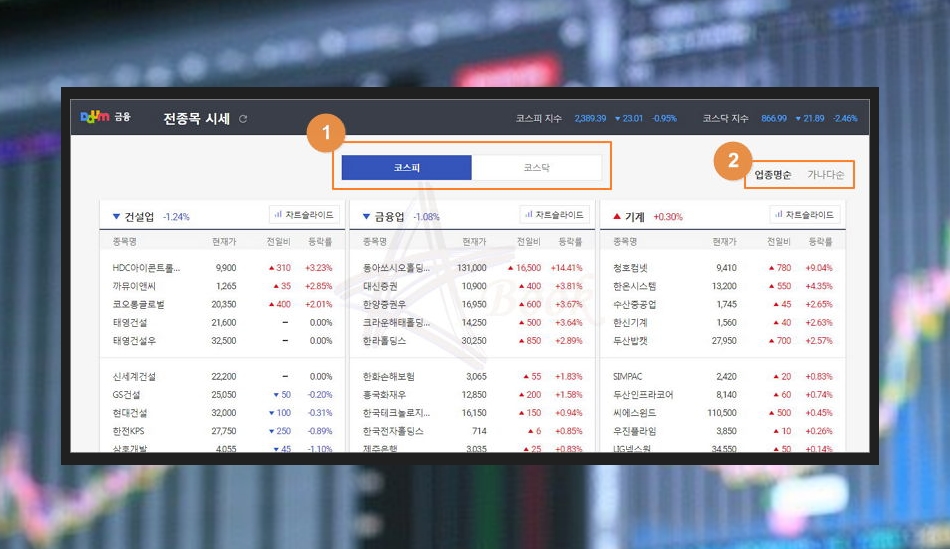
Task: Click 동아쏘시오홀딩스 price 131,000
Action: pos(471,268)
